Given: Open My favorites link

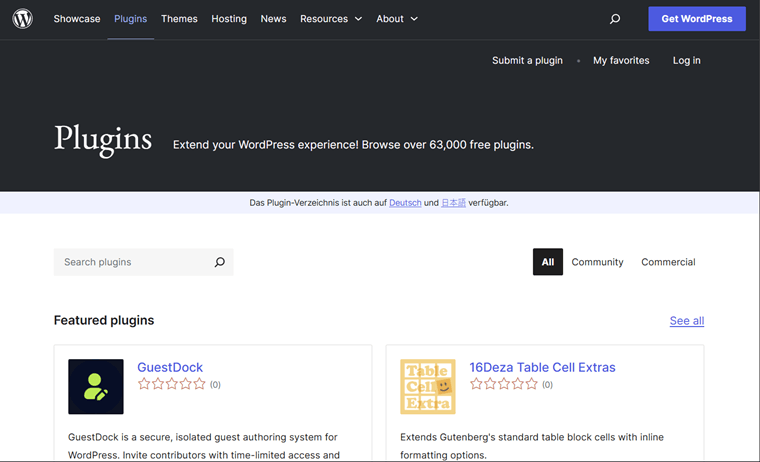Looking at the screenshot, I should [621, 61].
